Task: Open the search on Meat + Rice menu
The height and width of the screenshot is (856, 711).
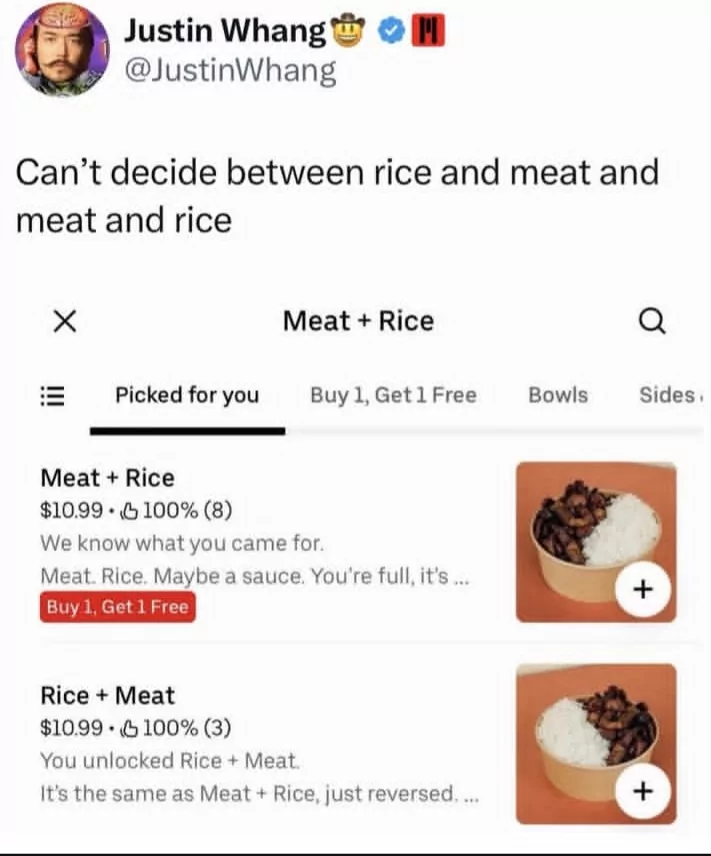Action: point(652,321)
